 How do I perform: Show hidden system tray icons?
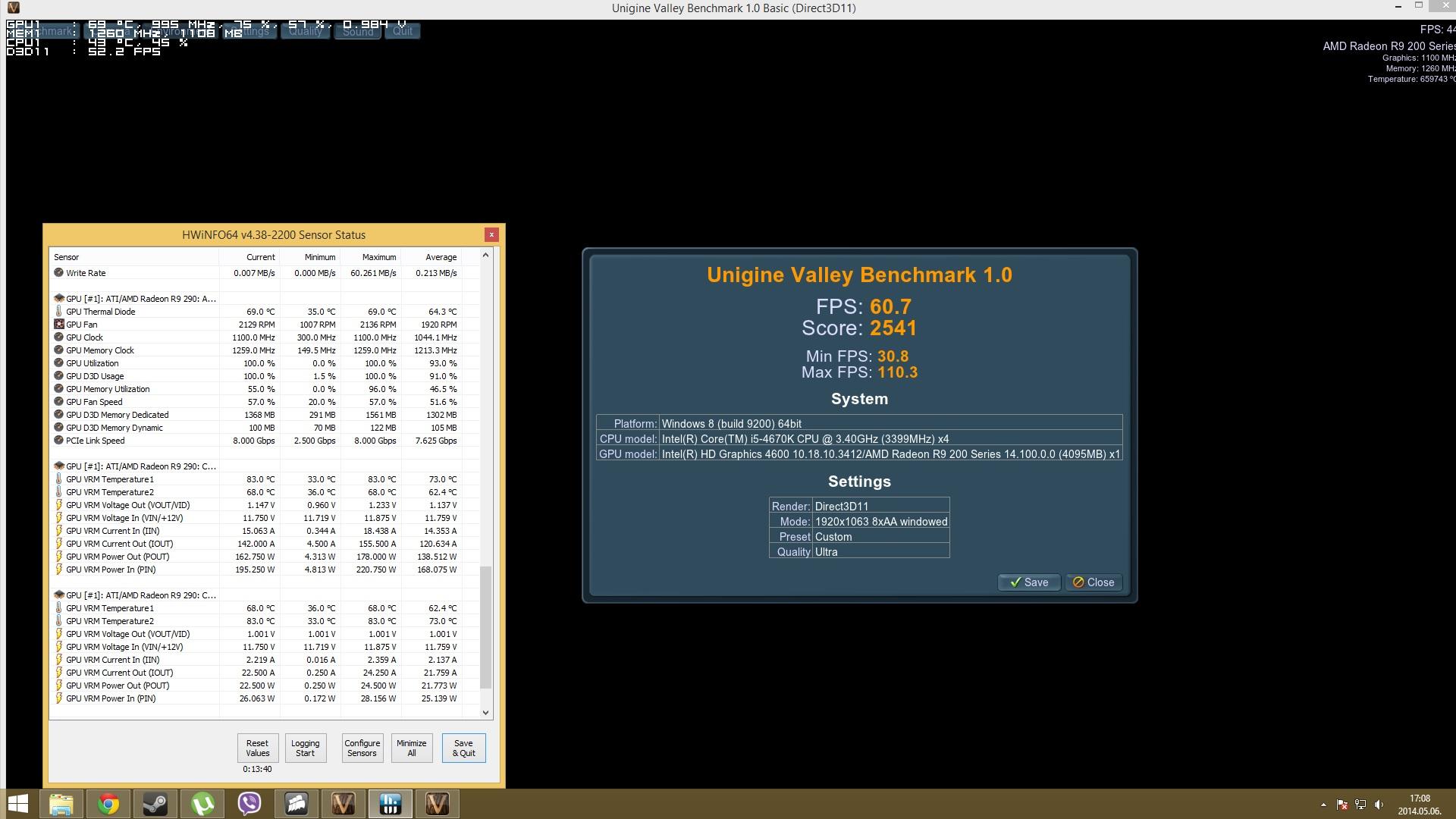click(1323, 805)
